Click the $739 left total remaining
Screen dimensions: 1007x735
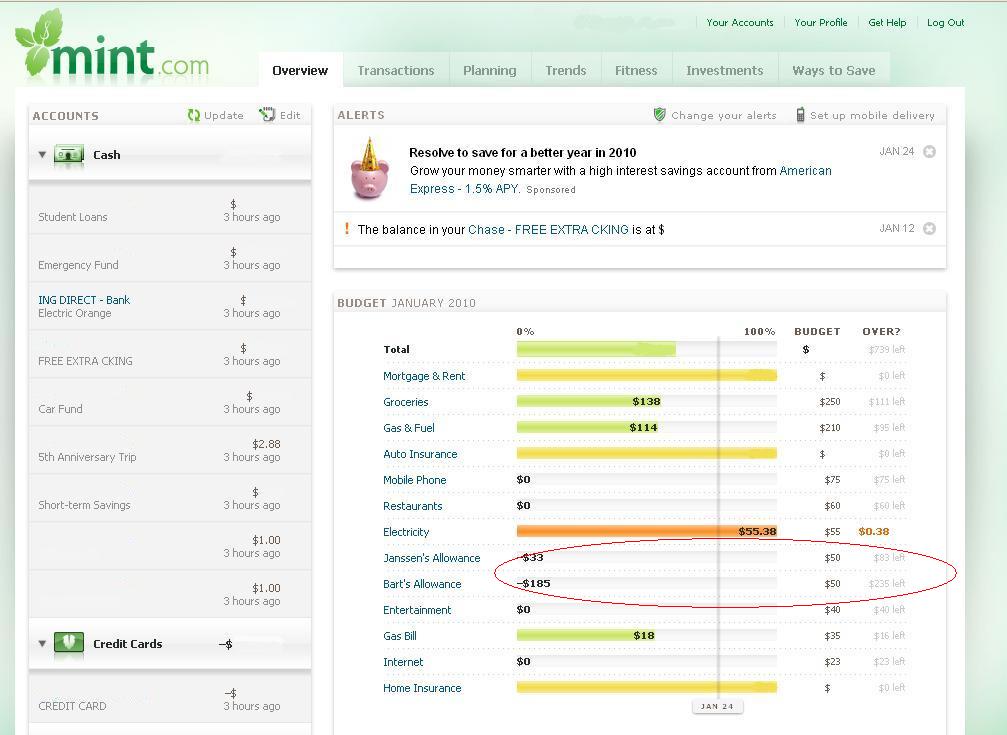click(x=886, y=350)
